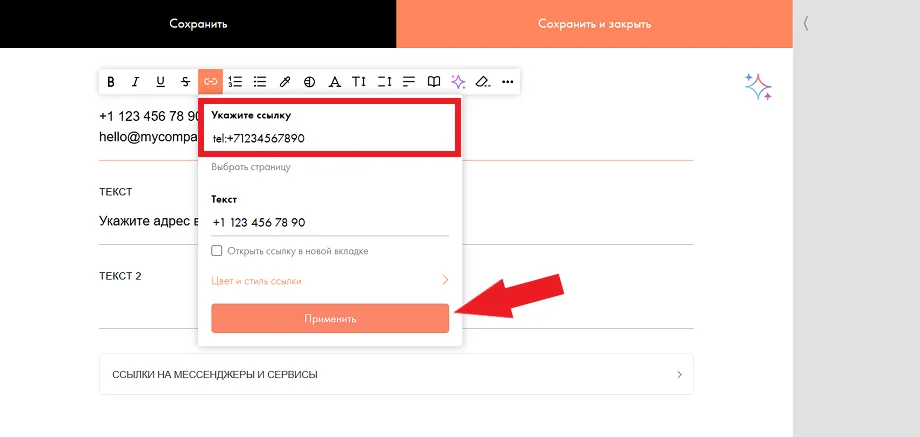
Task: Insert a numbered list
Action: pyautogui.click(x=235, y=82)
